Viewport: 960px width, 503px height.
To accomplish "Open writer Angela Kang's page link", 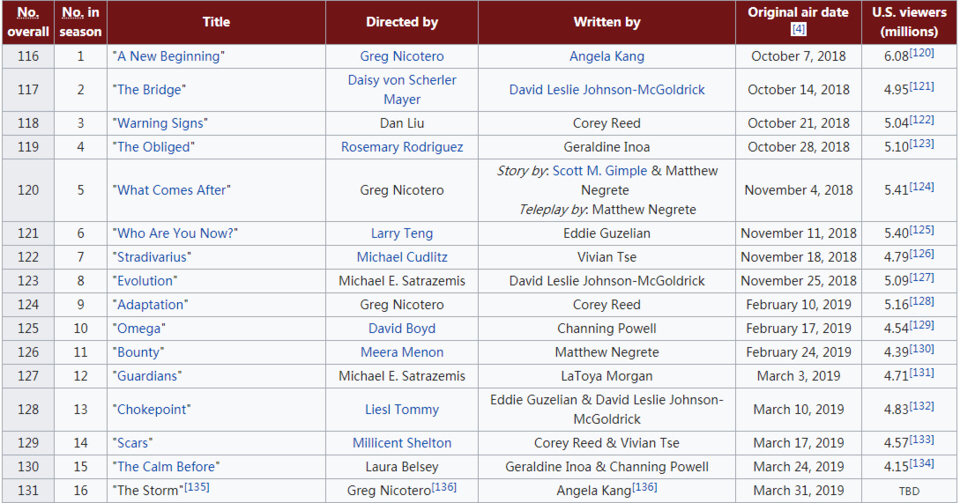I will [x=606, y=56].
